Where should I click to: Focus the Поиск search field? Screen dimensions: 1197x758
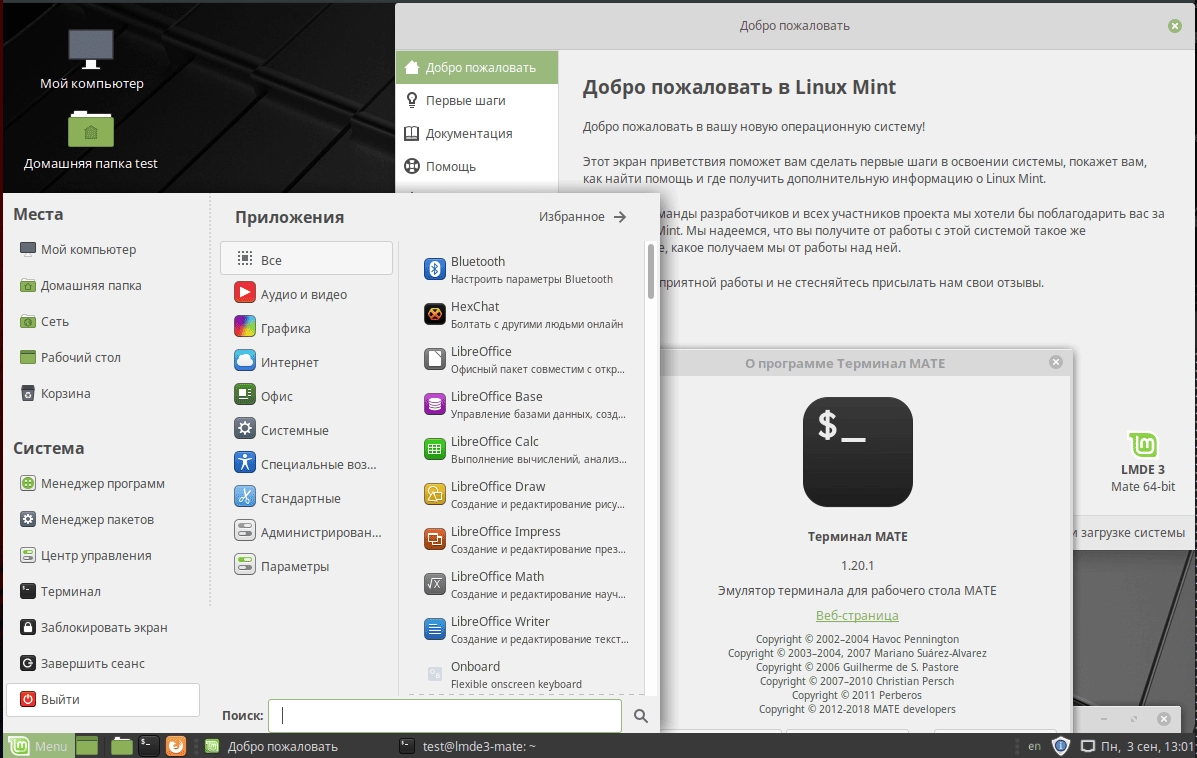click(445, 715)
